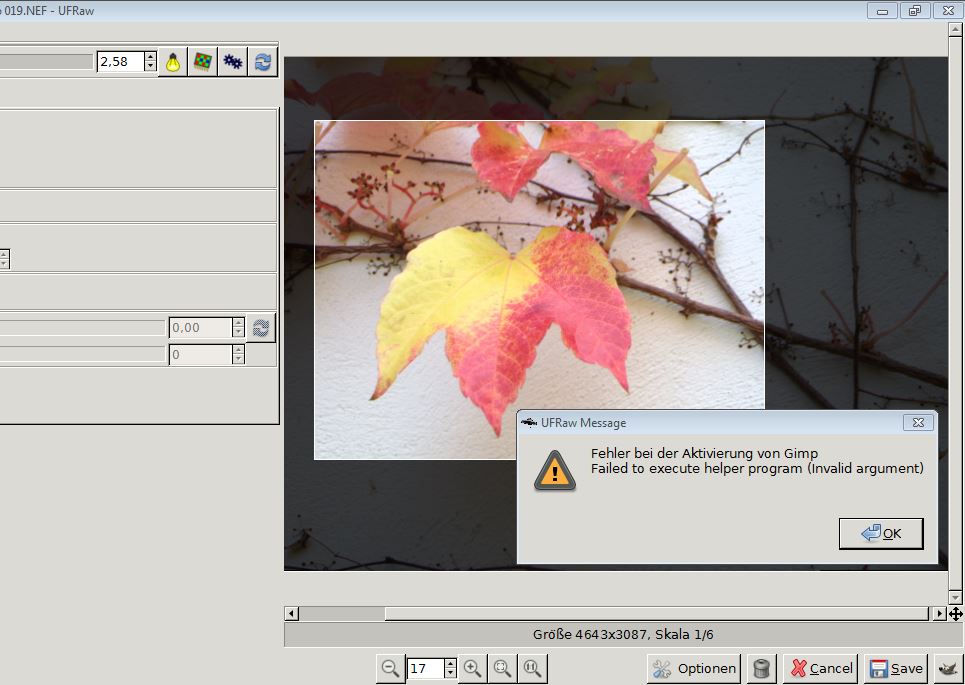Close the UFRaw Message dialog with X
This screenshot has height=685, width=965.
tap(918, 423)
